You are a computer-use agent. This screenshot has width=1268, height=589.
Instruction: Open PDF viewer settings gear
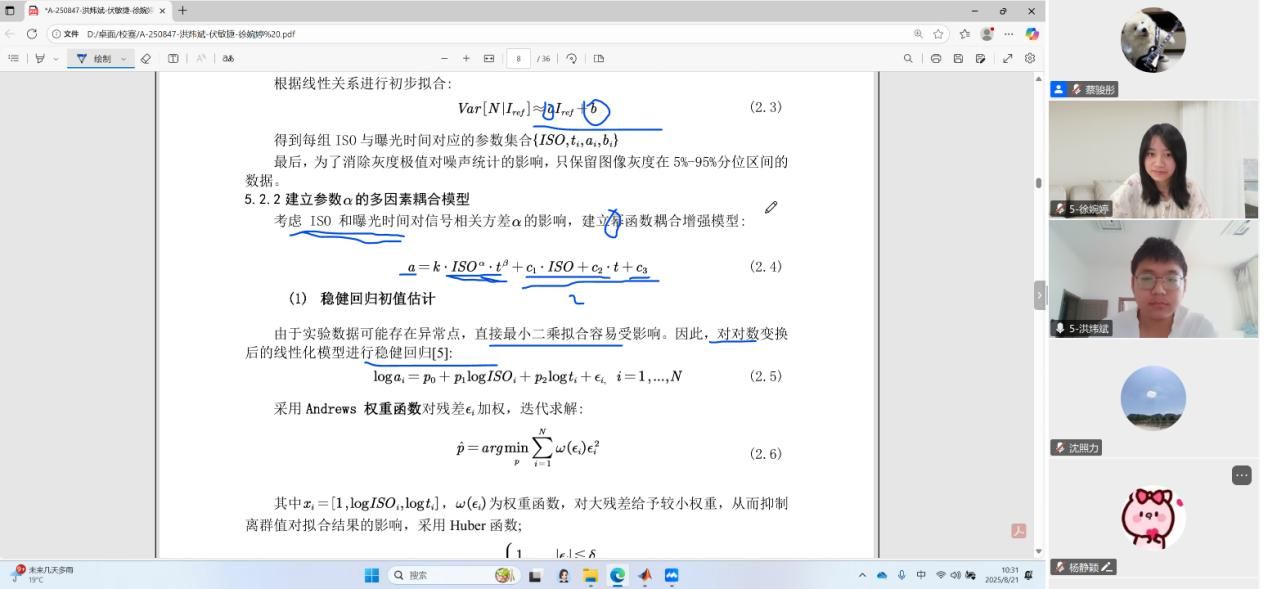point(1030,59)
